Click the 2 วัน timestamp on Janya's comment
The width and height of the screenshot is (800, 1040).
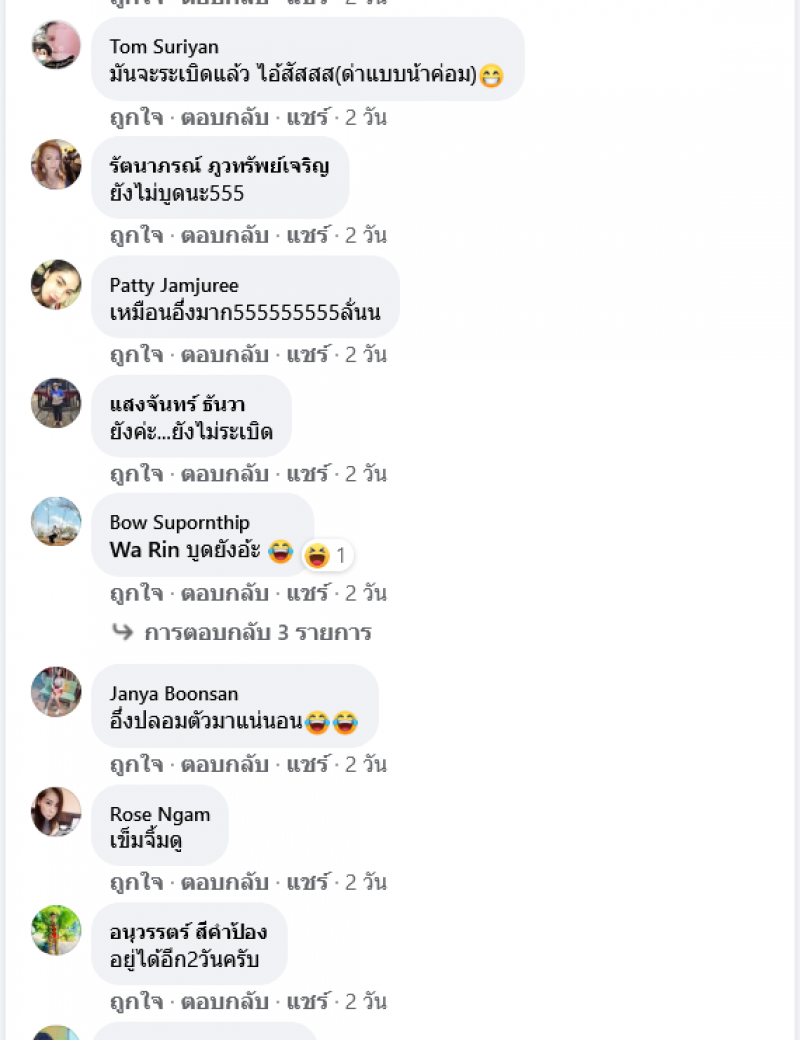click(x=366, y=764)
